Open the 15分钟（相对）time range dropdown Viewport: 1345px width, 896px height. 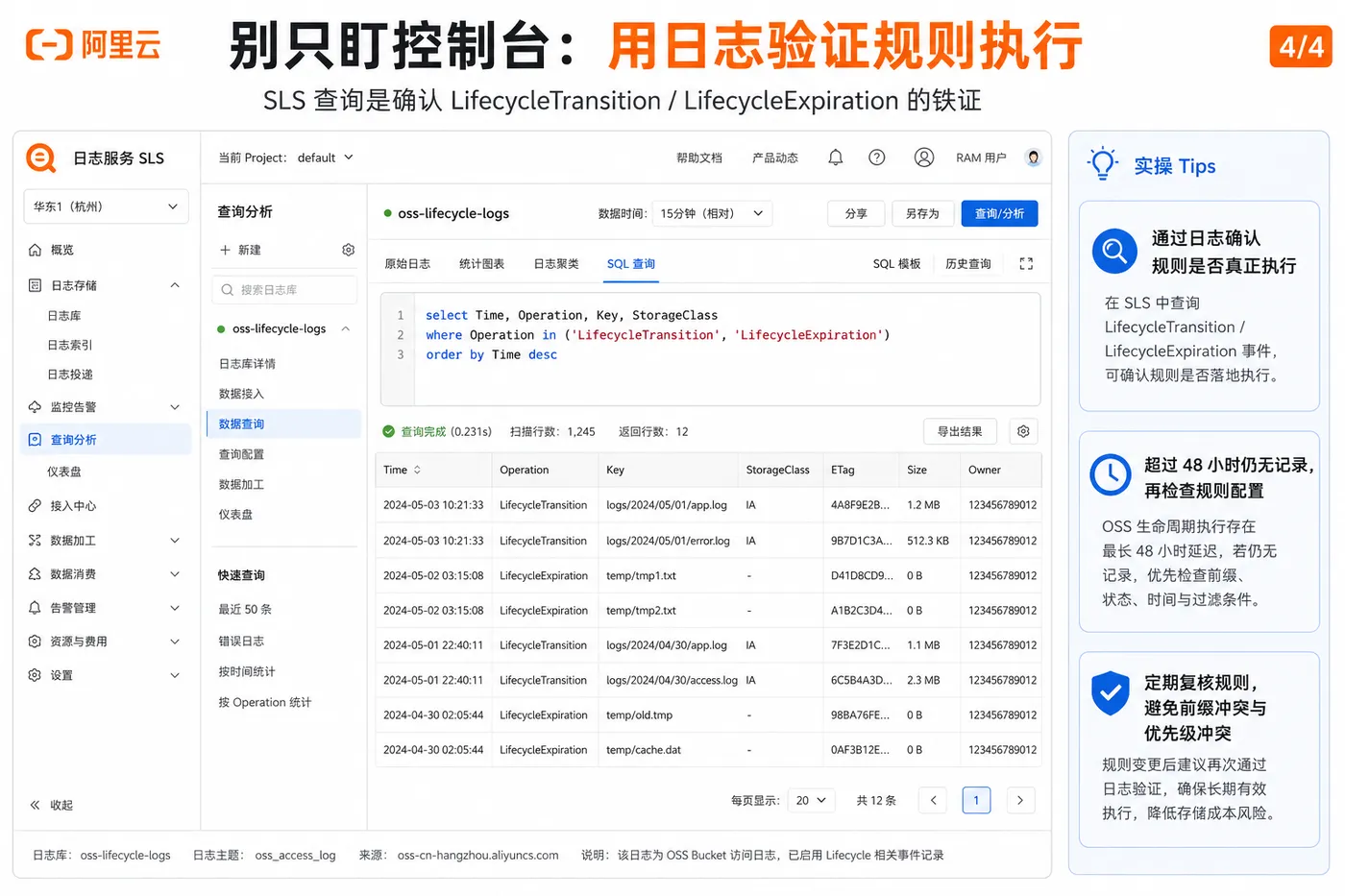(712, 213)
